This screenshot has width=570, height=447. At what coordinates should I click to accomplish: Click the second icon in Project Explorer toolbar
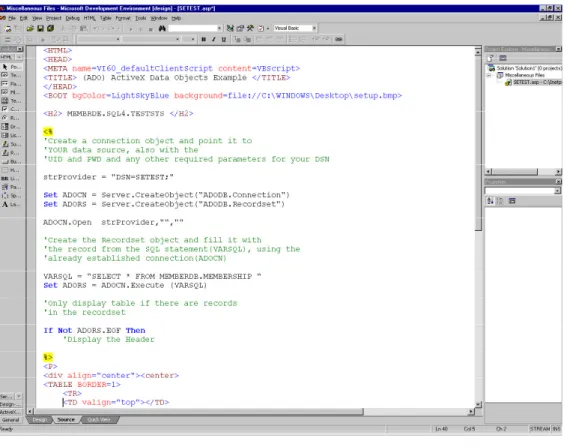pos(503,58)
